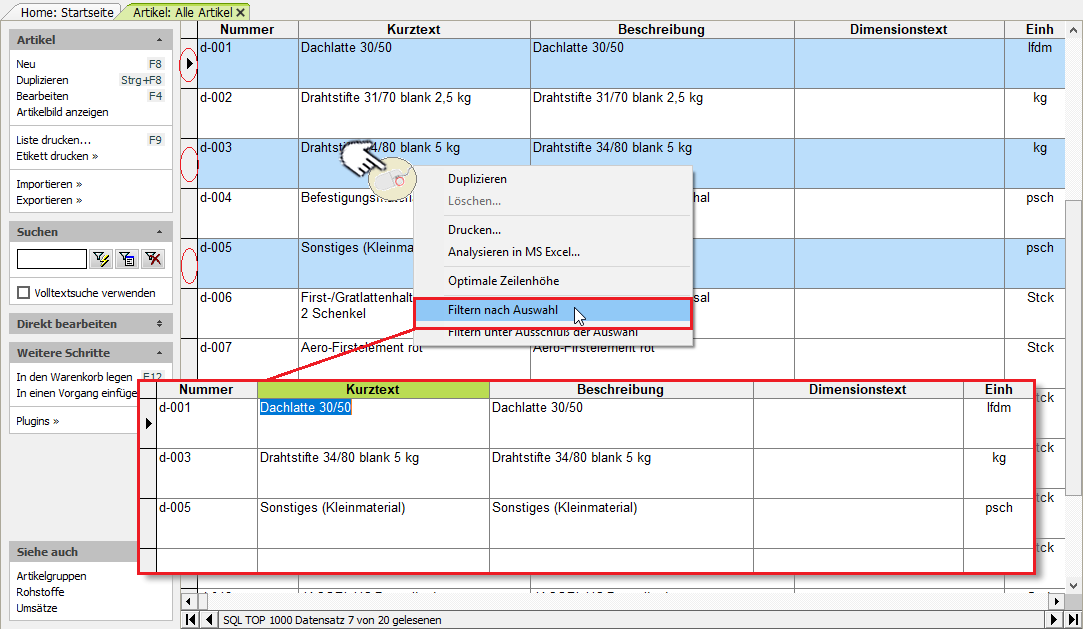Close the 'Artikel: Alle Artikel' tab

tap(241, 12)
